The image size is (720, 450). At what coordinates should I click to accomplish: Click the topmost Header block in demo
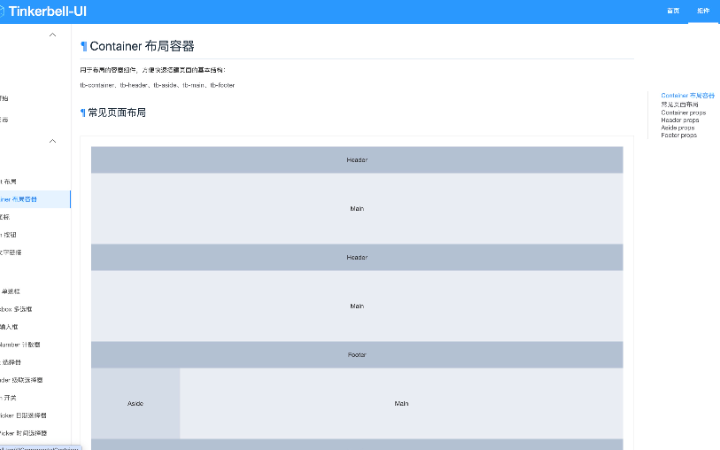pyautogui.click(x=357, y=160)
